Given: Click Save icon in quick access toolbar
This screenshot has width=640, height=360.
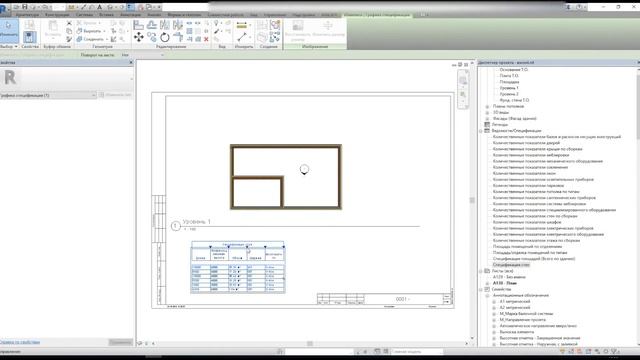Looking at the screenshot, I should (25, 7).
